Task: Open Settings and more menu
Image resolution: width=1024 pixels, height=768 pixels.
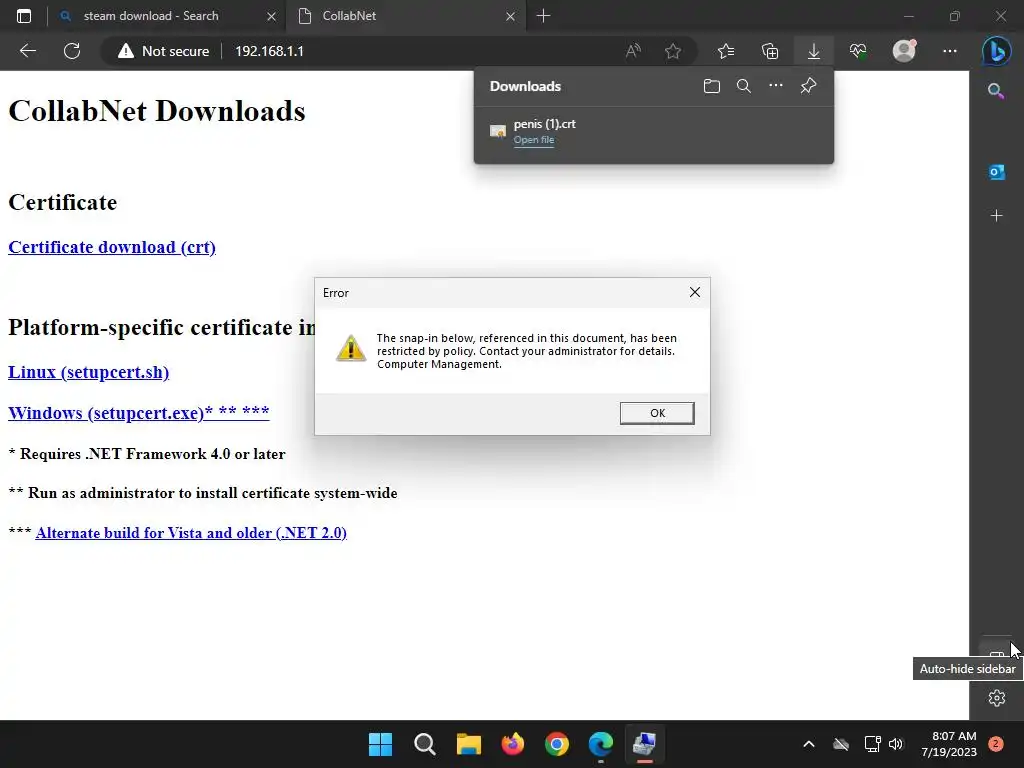Action: [950, 51]
